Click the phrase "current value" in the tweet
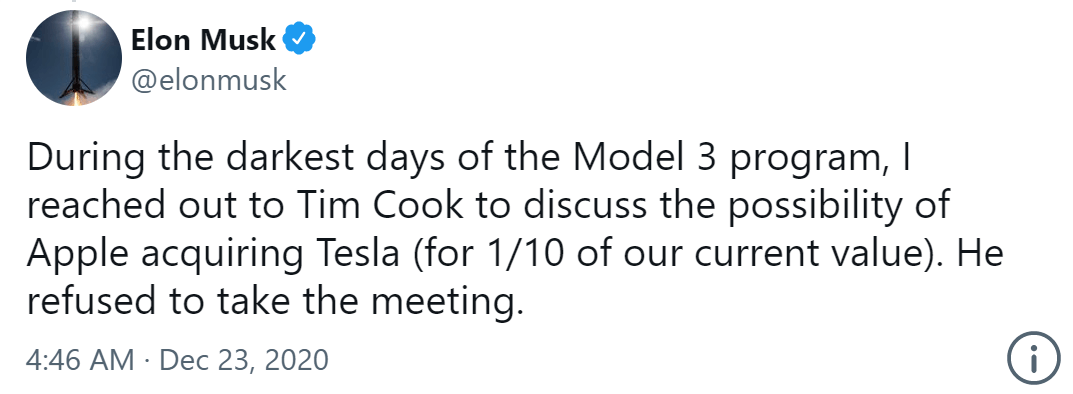Screen dimensions: 1073x394 click(x=806, y=253)
